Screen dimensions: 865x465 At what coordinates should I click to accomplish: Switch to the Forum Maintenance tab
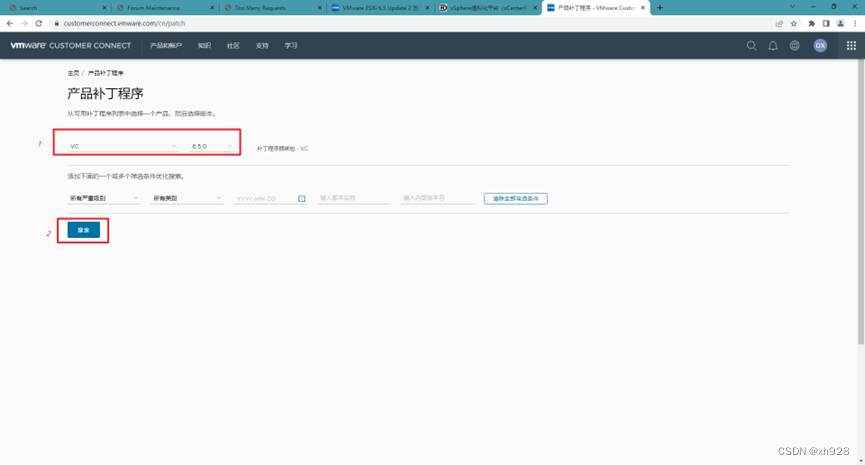click(163, 8)
